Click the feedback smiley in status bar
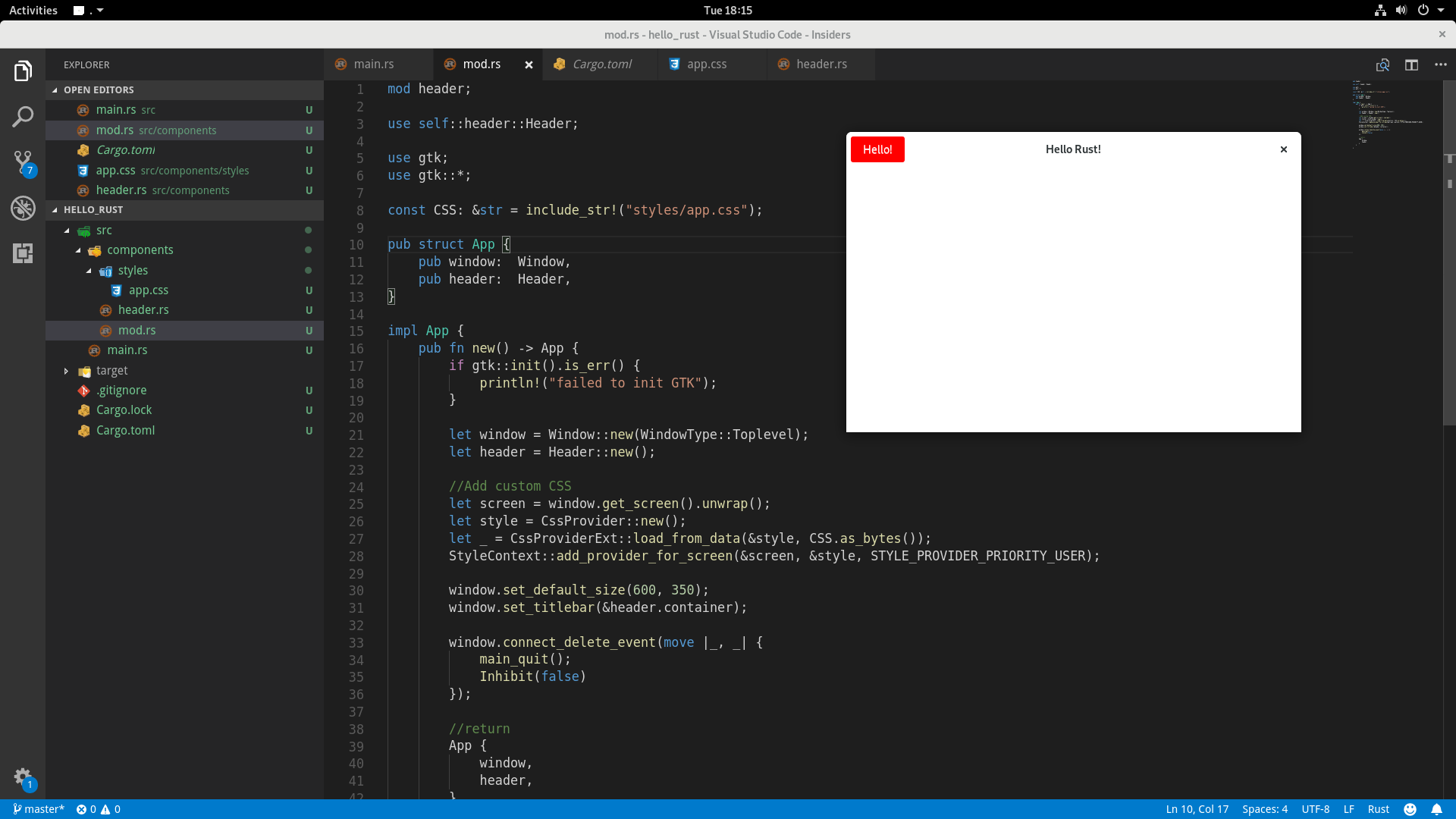Image resolution: width=1456 pixels, height=819 pixels. 1410,809
